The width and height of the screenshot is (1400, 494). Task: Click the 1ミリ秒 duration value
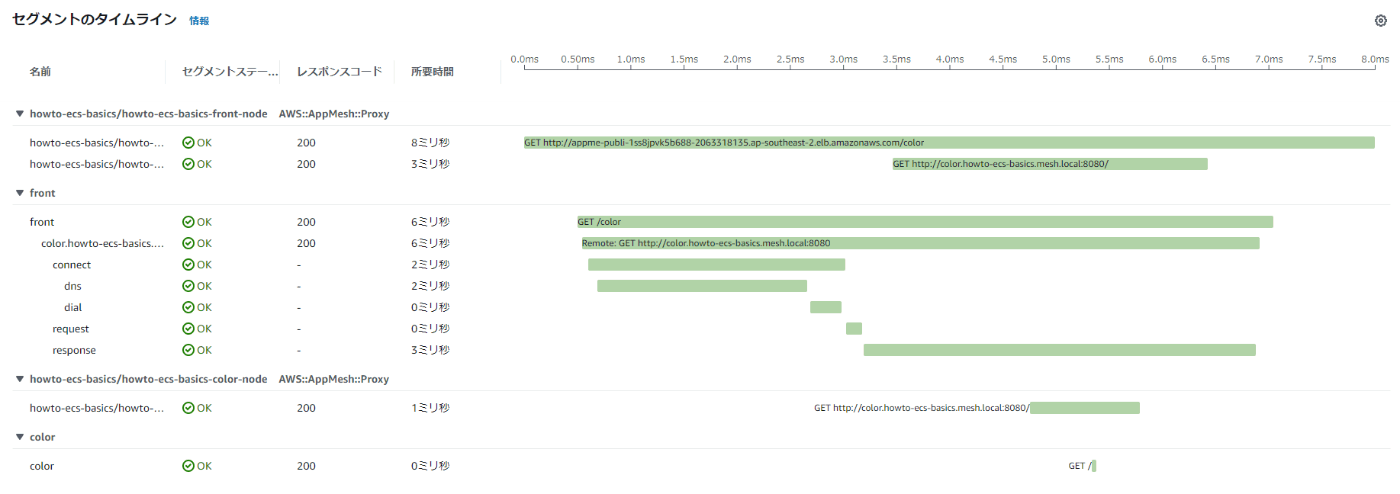click(x=430, y=408)
